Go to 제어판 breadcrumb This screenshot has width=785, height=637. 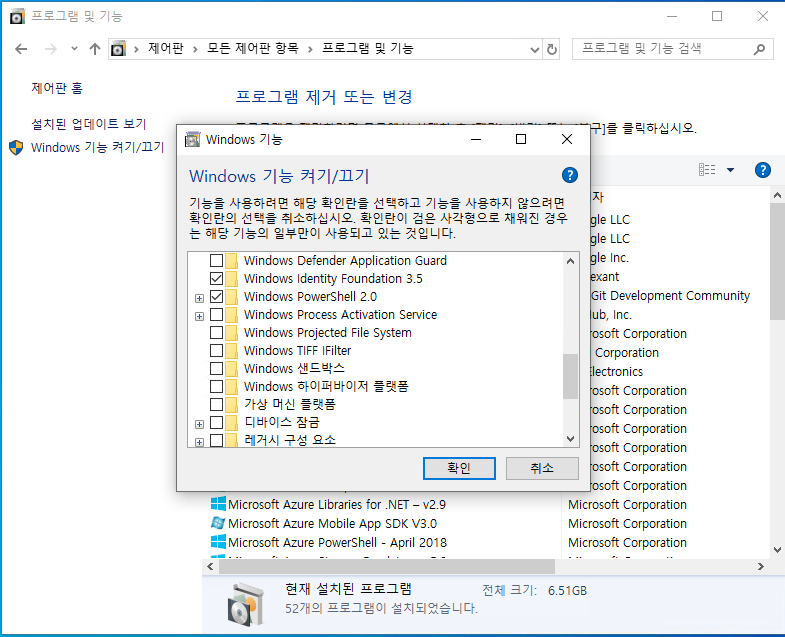coord(166,49)
